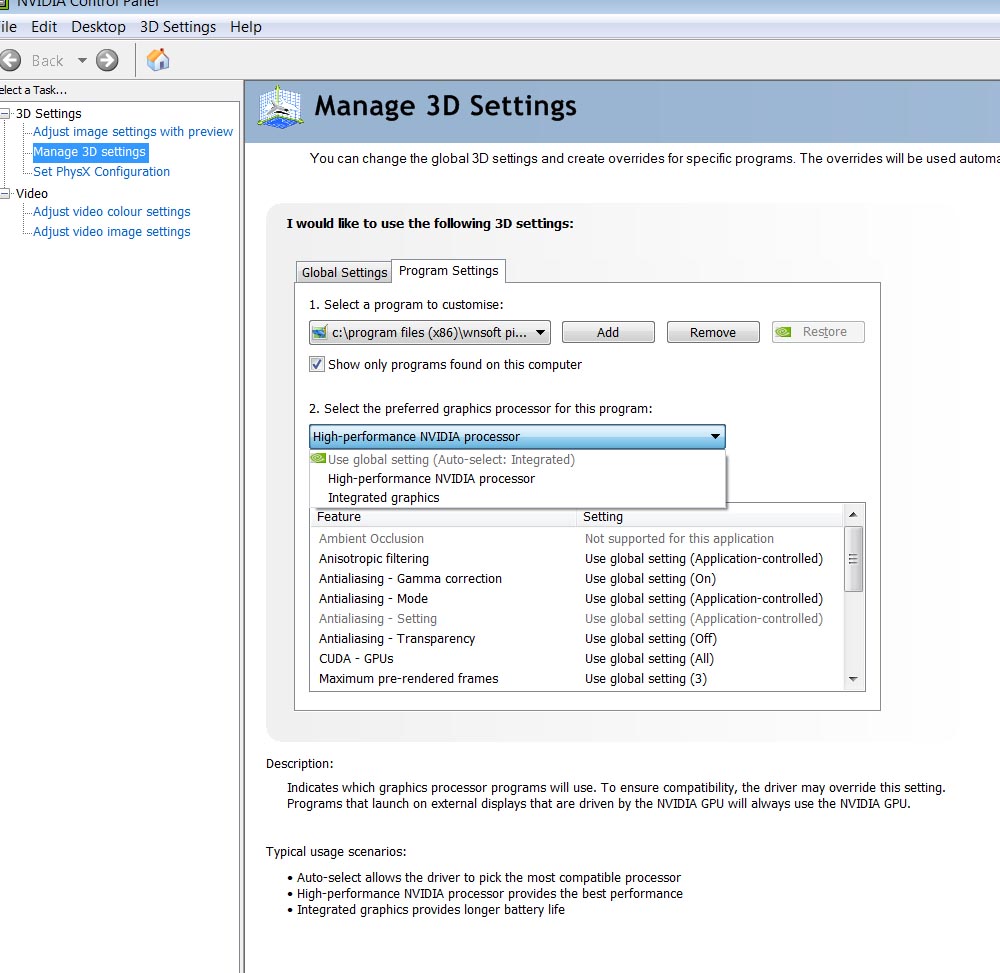Click the Feature column header
The height and width of the screenshot is (973, 1000).
click(x=443, y=516)
